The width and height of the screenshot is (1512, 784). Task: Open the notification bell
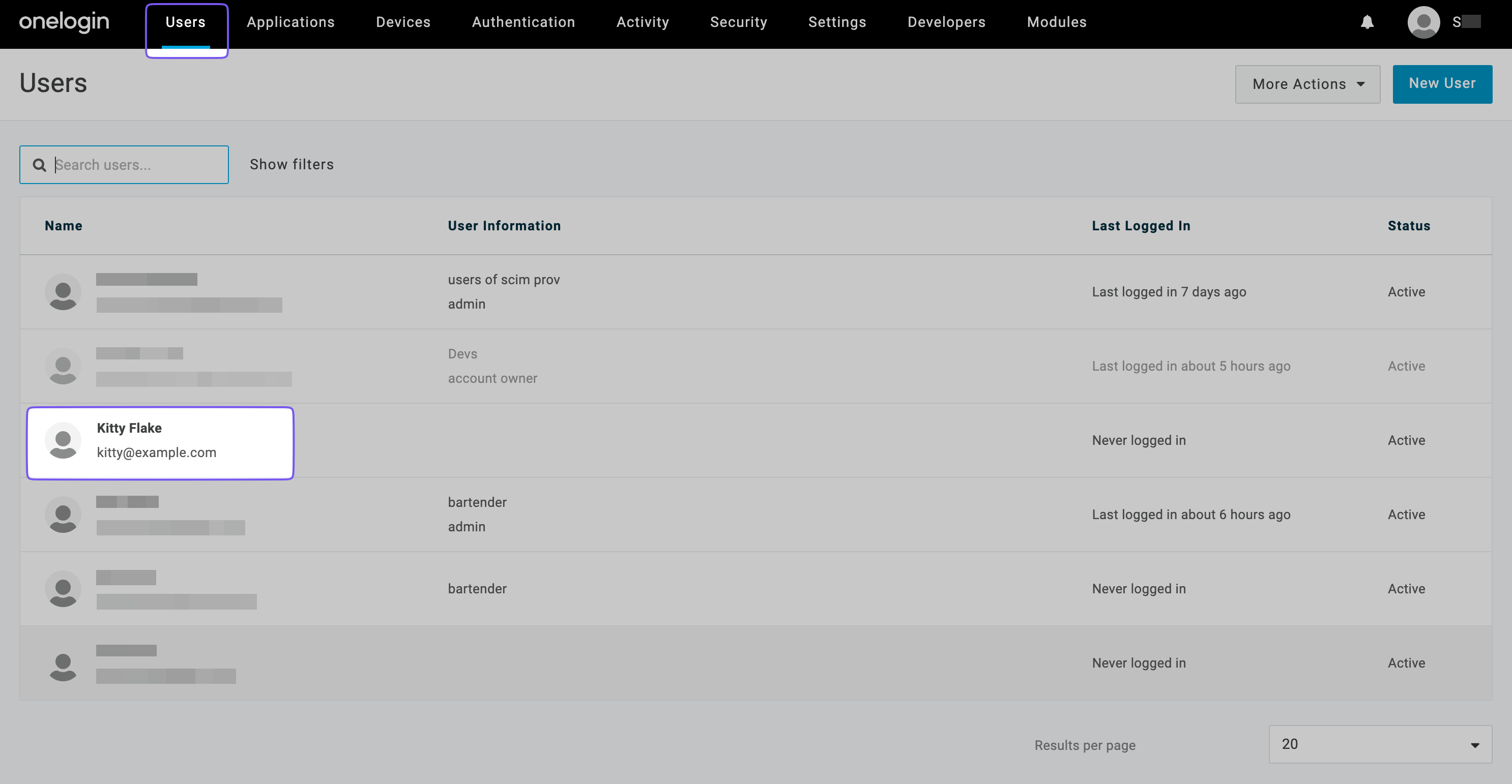[1366, 22]
